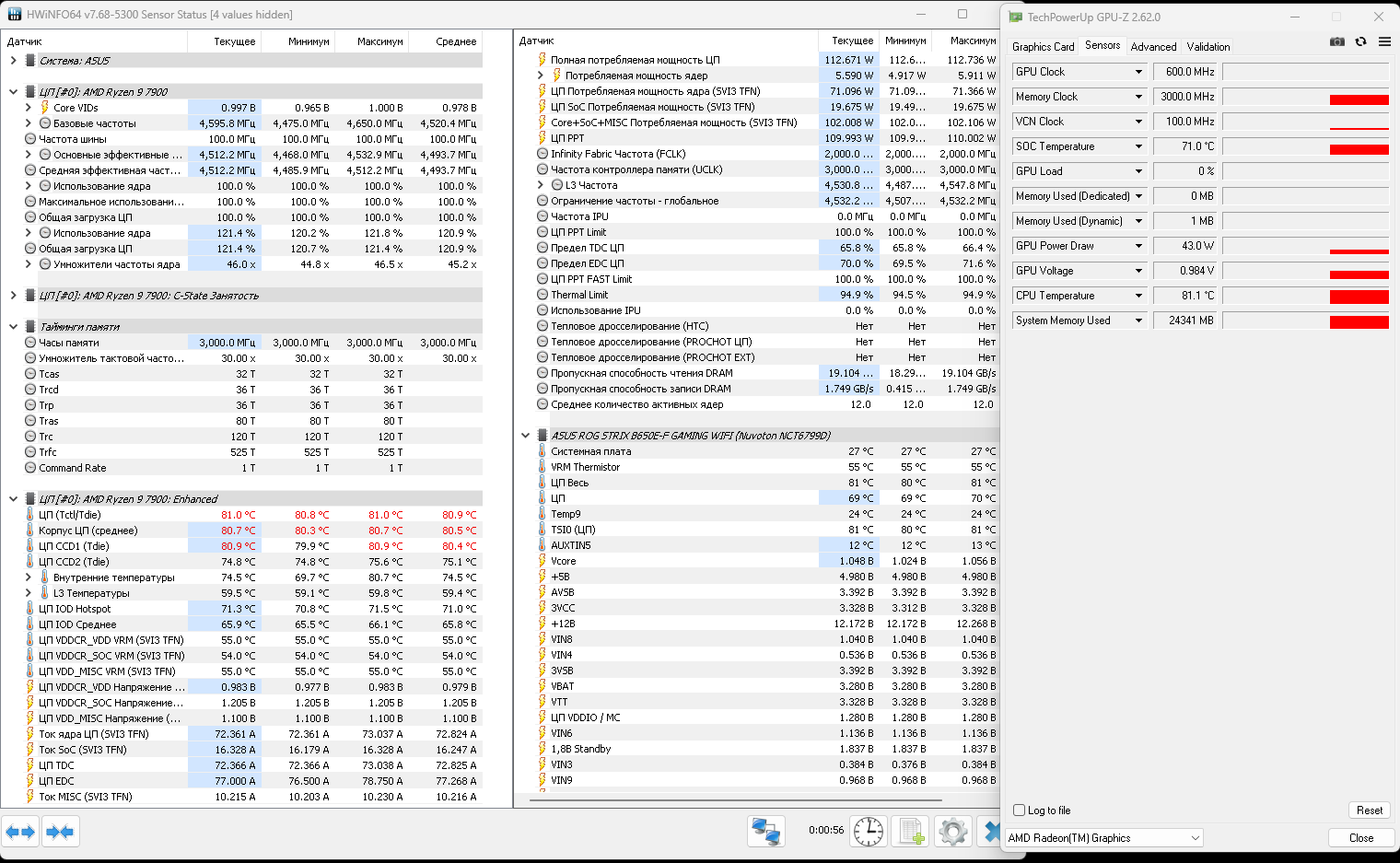Click HWiNFO log file add icon

click(x=911, y=832)
